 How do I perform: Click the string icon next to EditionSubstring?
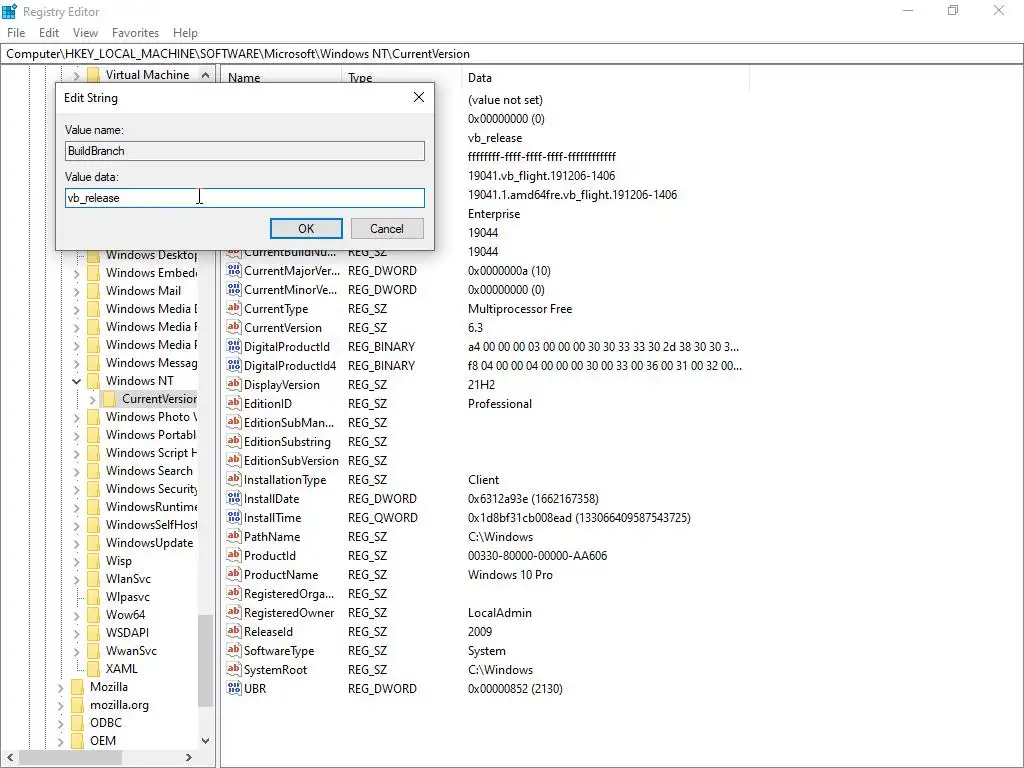coord(234,441)
